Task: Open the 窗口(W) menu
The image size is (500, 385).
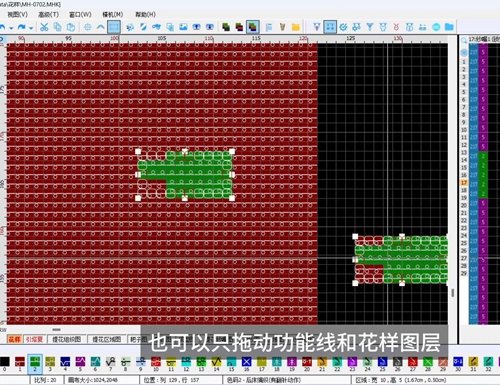Action: coord(80,14)
